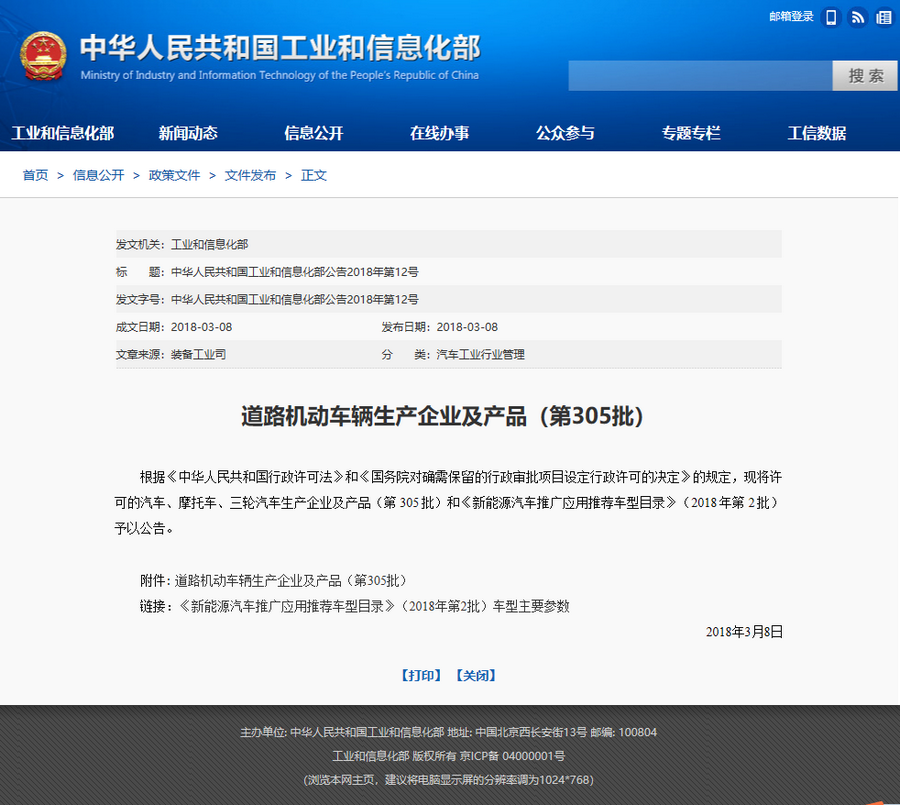Open 专题专栏 navigation menu
The height and width of the screenshot is (805, 900).
[691, 133]
